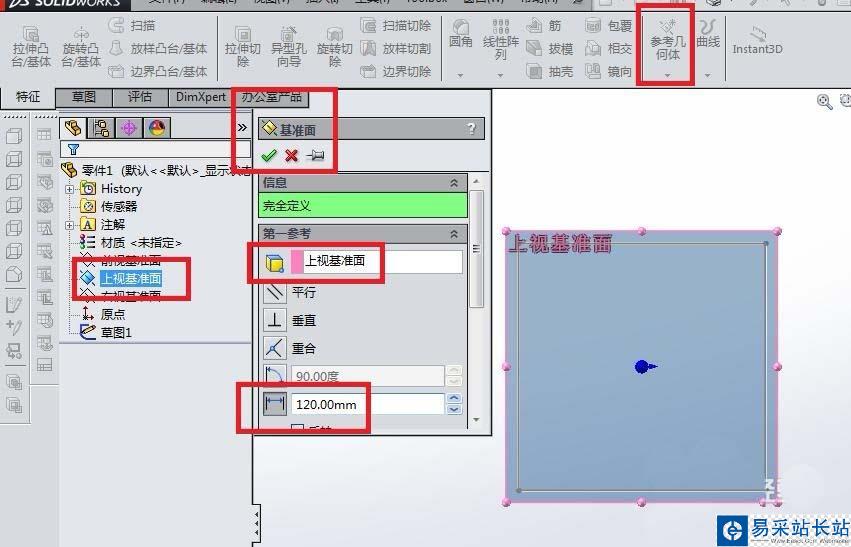Screen dimensions: 851x547
Task: Click the 扫描 sweep feature tool
Action: coord(132,26)
